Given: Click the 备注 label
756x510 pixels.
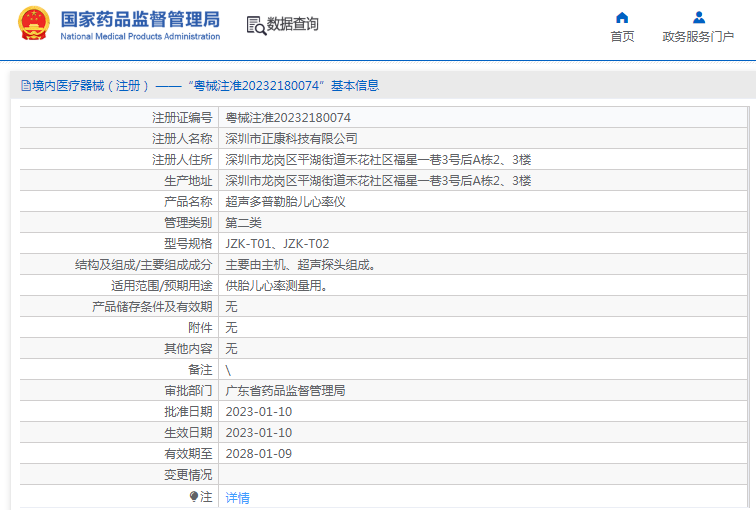Looking at the screenshot, I should (x=200, y=370).
